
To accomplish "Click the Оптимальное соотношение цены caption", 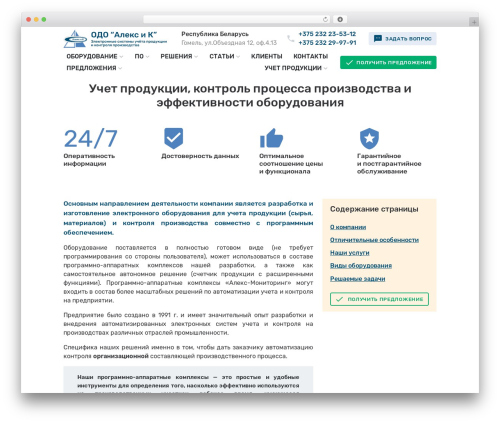I will click(x=291, y=164).
